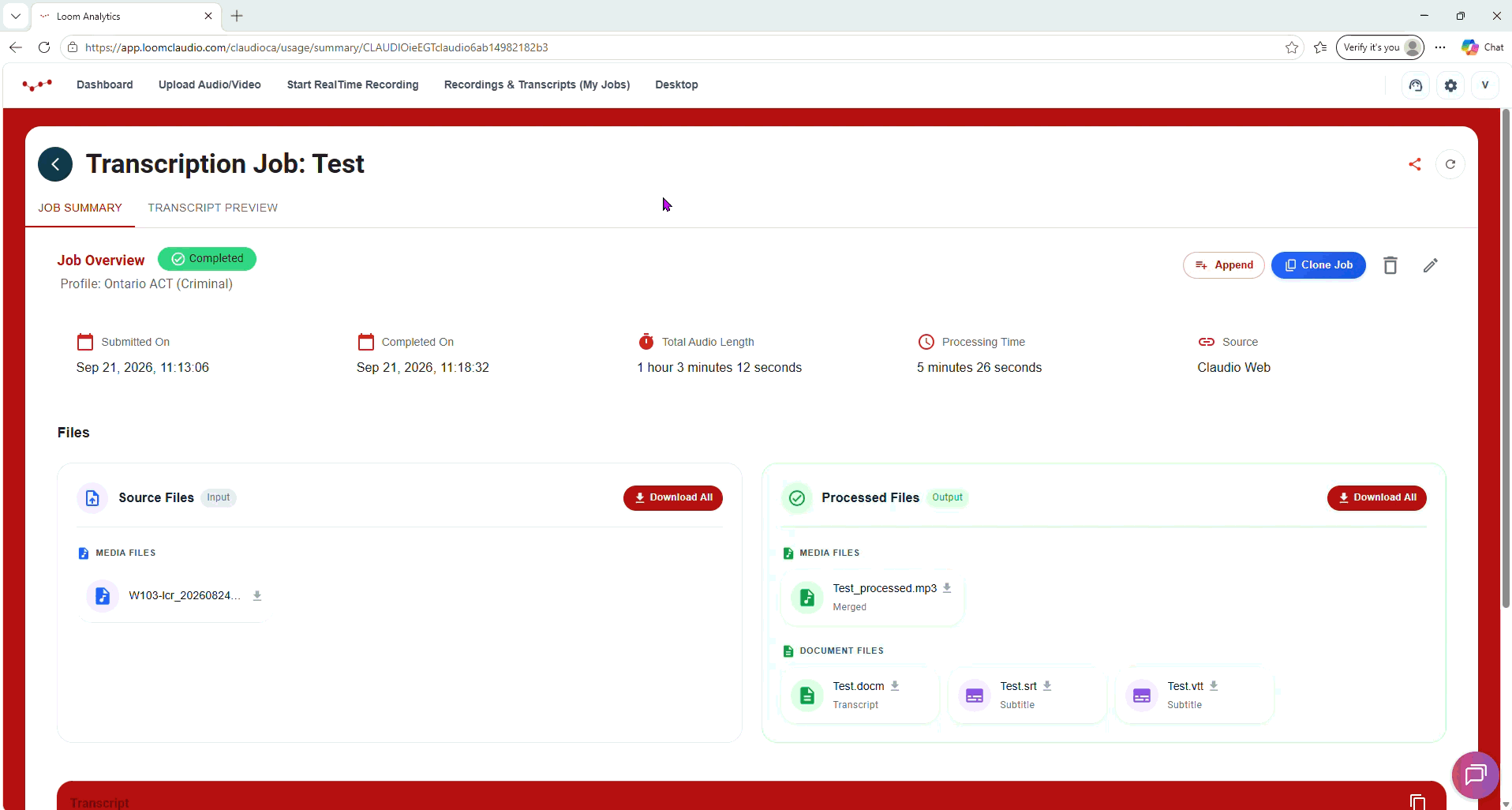Viewport: 1512px width, 810px height.
Task: Open Start RealTime Recording
Action: click(353, 84)
